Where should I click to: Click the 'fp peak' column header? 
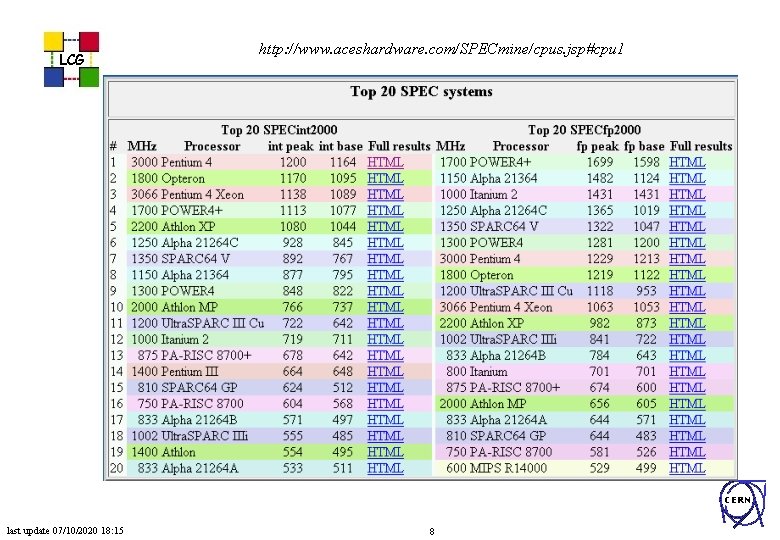pyautogui.click(x=597, y=146)
